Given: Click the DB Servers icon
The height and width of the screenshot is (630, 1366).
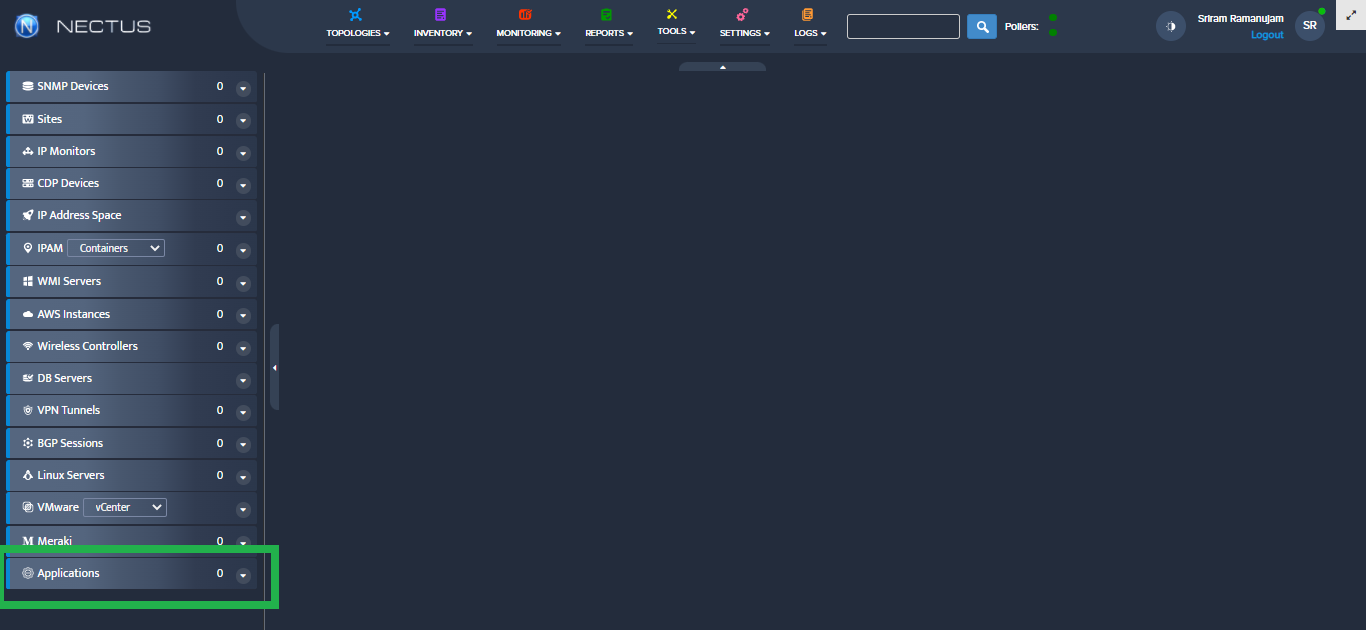Looking at the screenshot, I should tap(28, 378).
